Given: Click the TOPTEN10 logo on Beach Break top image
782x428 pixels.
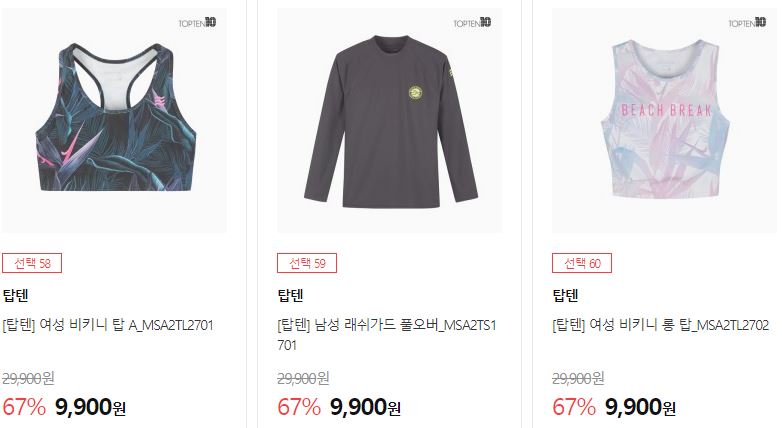Looking at the screenshot, I should point(747,22).
